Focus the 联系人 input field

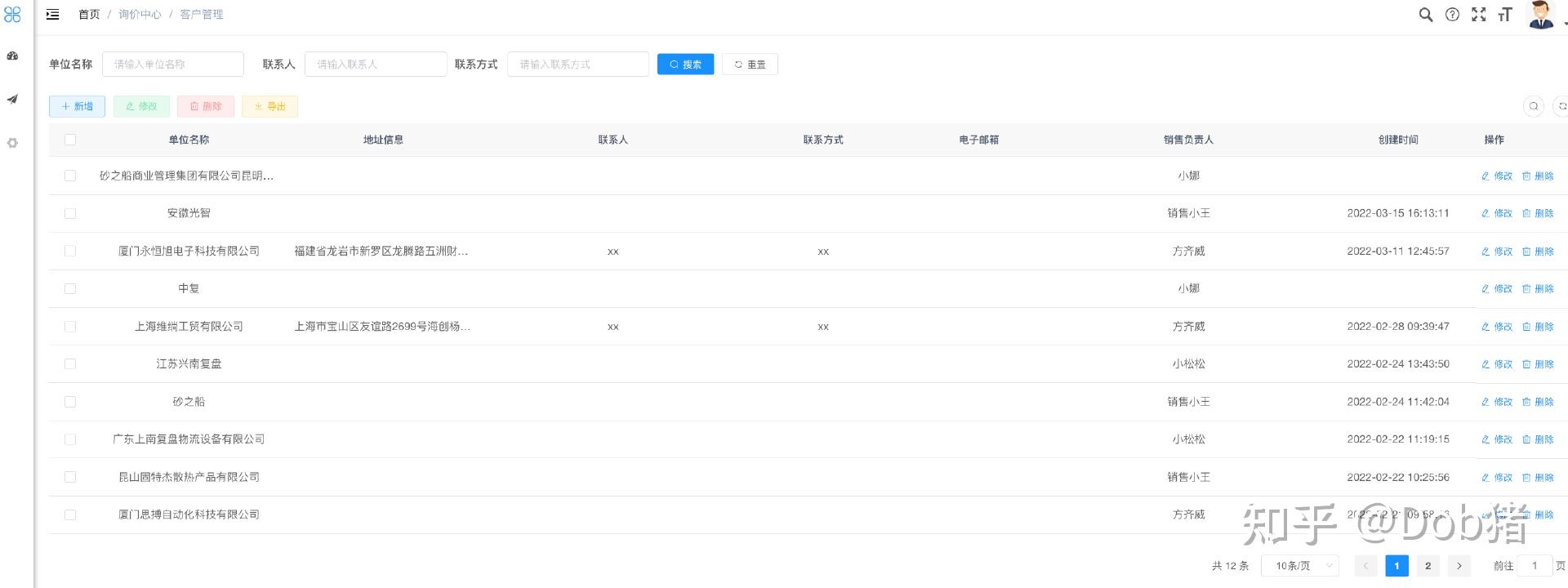pyautogui.click(x=376, y=65)
